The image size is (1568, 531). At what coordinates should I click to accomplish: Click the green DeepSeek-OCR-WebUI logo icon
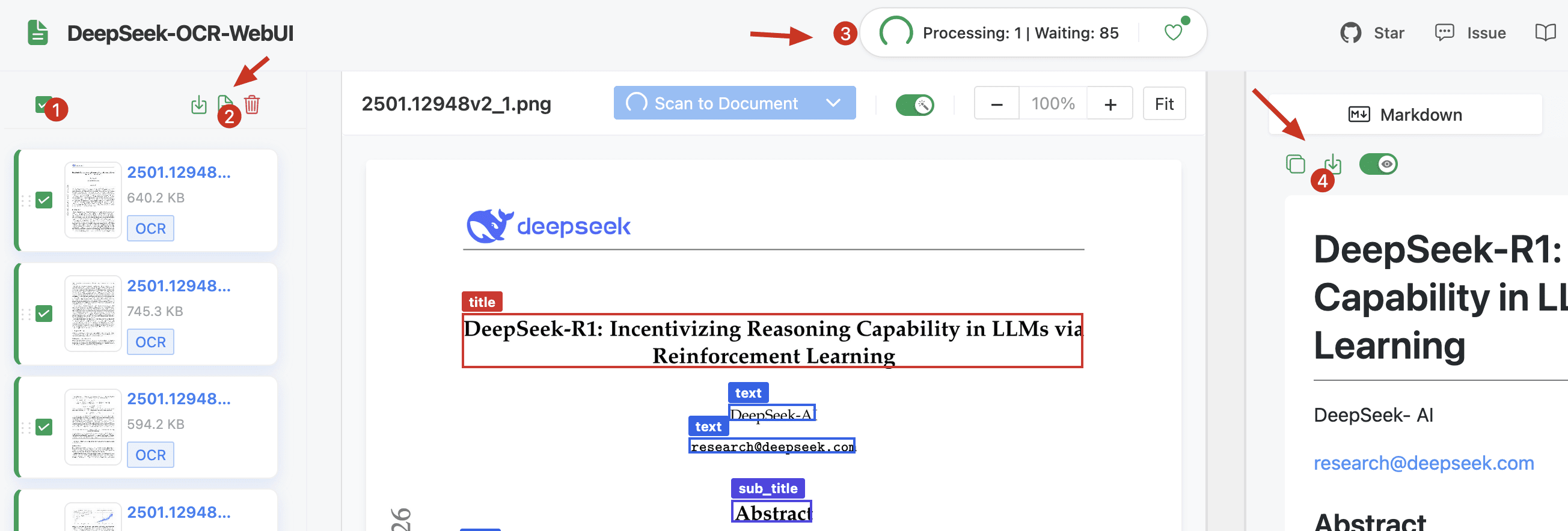click(x=38, y=33)
